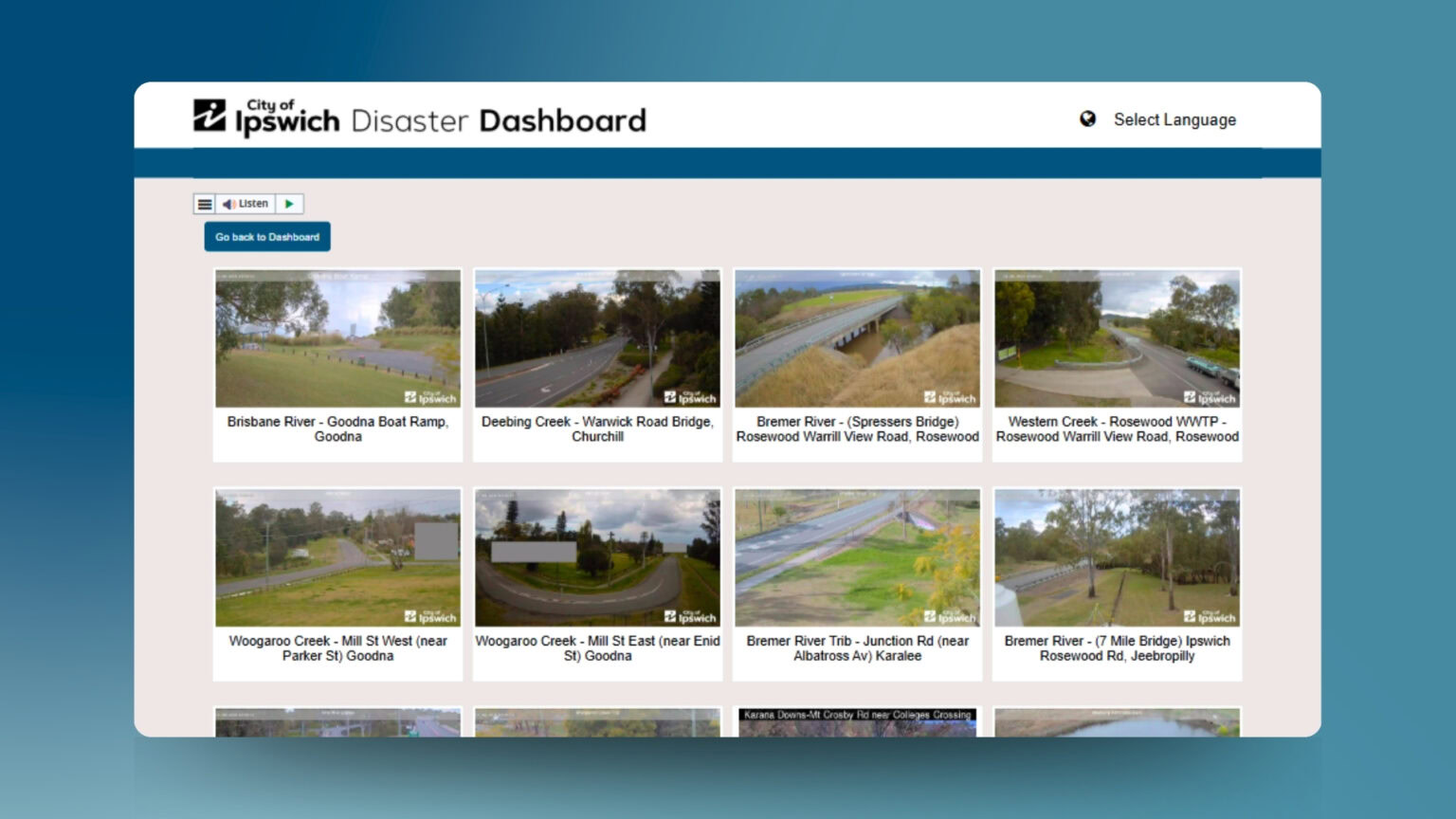Screen dimensions: 1456x819
Task: Open the Brisbane River Goodna Boat Ramp camera
Action: (x=337, y=338)
